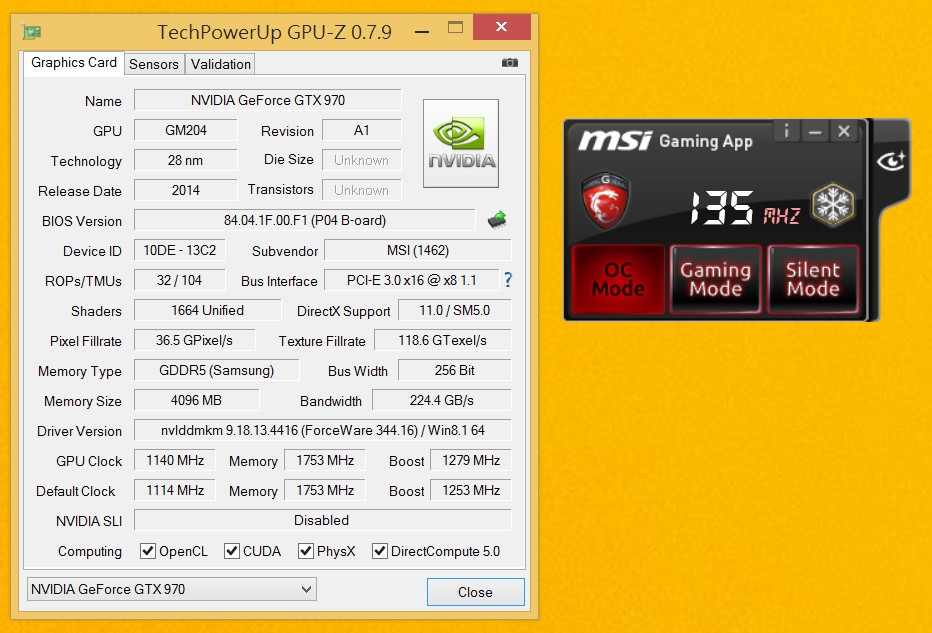Click the Default Clock value 1114 MHz

(x=175, y=490)
